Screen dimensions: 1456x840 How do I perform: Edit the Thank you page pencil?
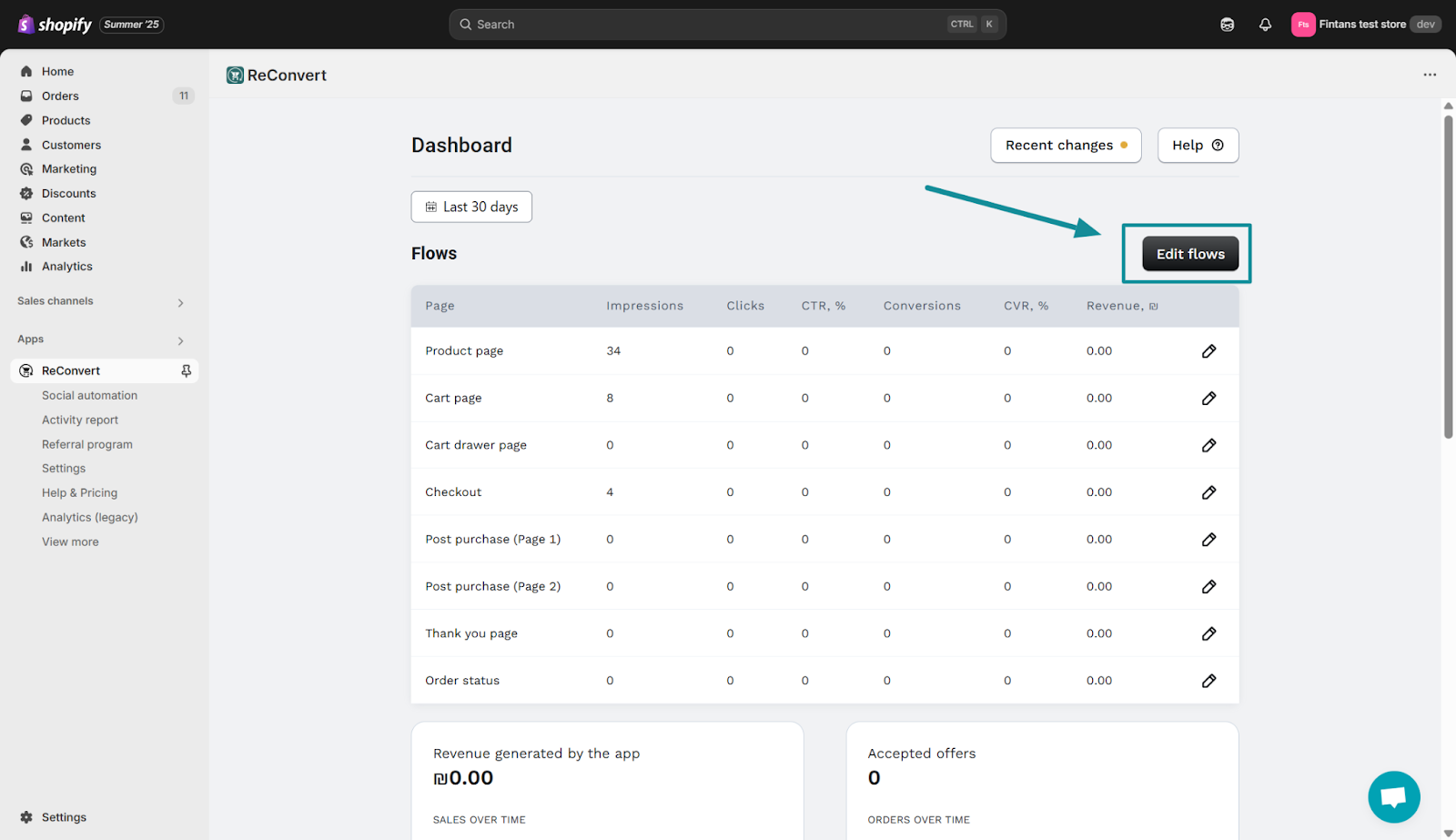(1208, 633)
